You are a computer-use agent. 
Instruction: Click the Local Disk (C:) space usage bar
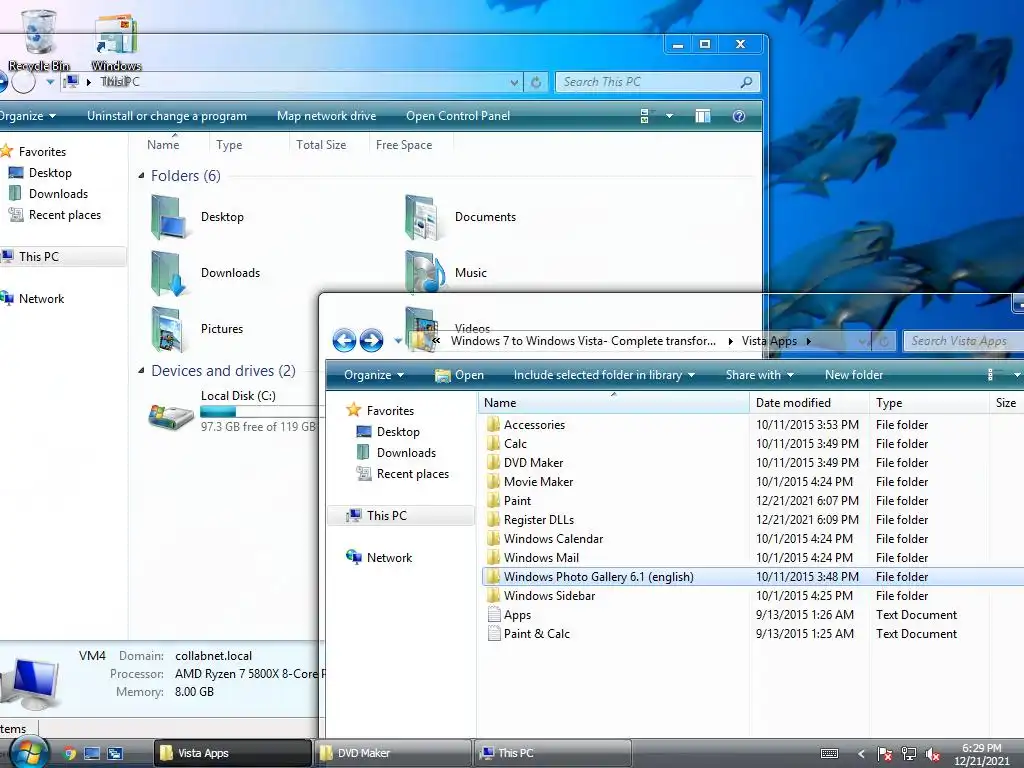coord(260,411)
